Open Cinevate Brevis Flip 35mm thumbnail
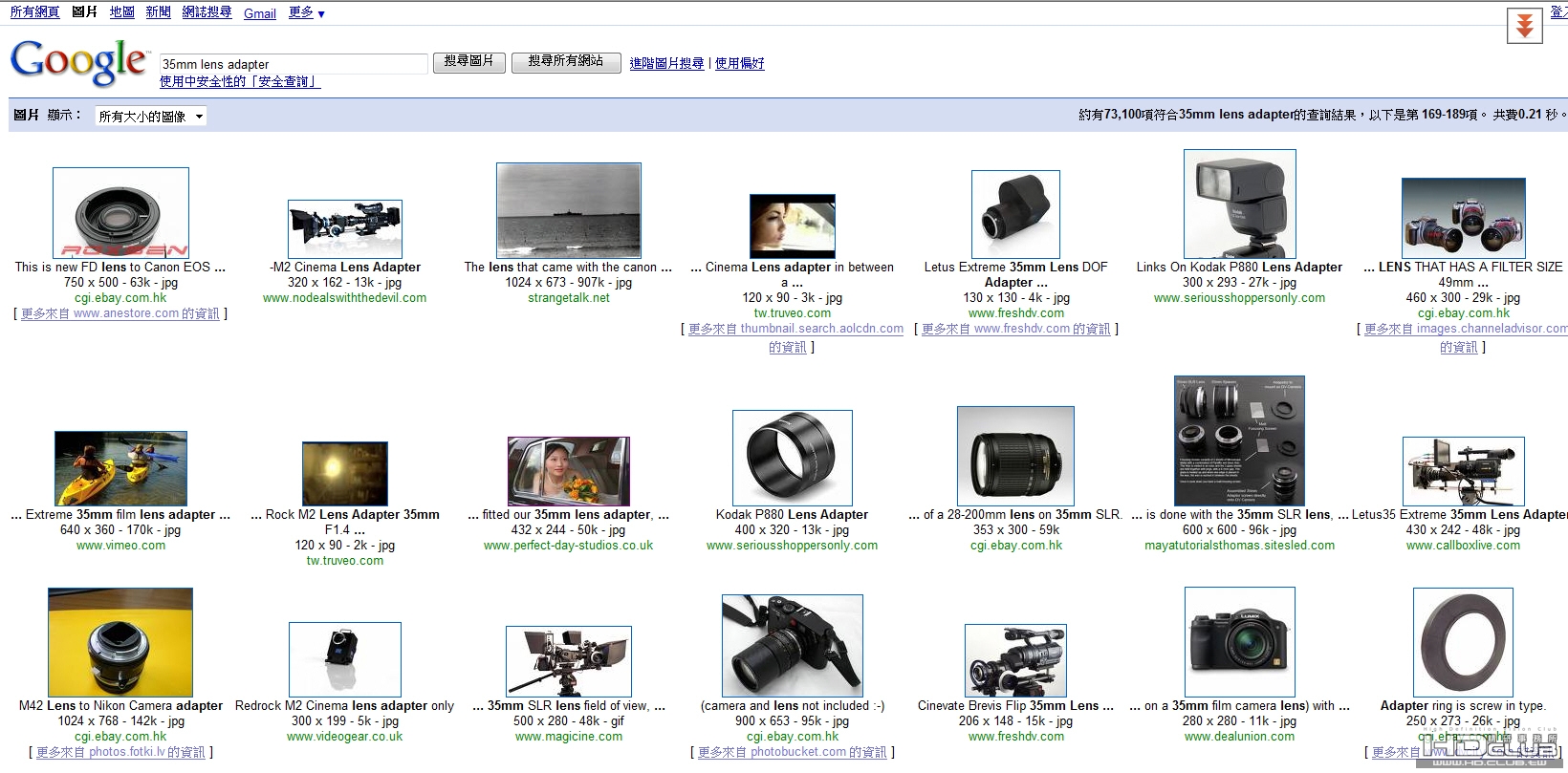The image size is (1568, 773). coord(1015,660)
